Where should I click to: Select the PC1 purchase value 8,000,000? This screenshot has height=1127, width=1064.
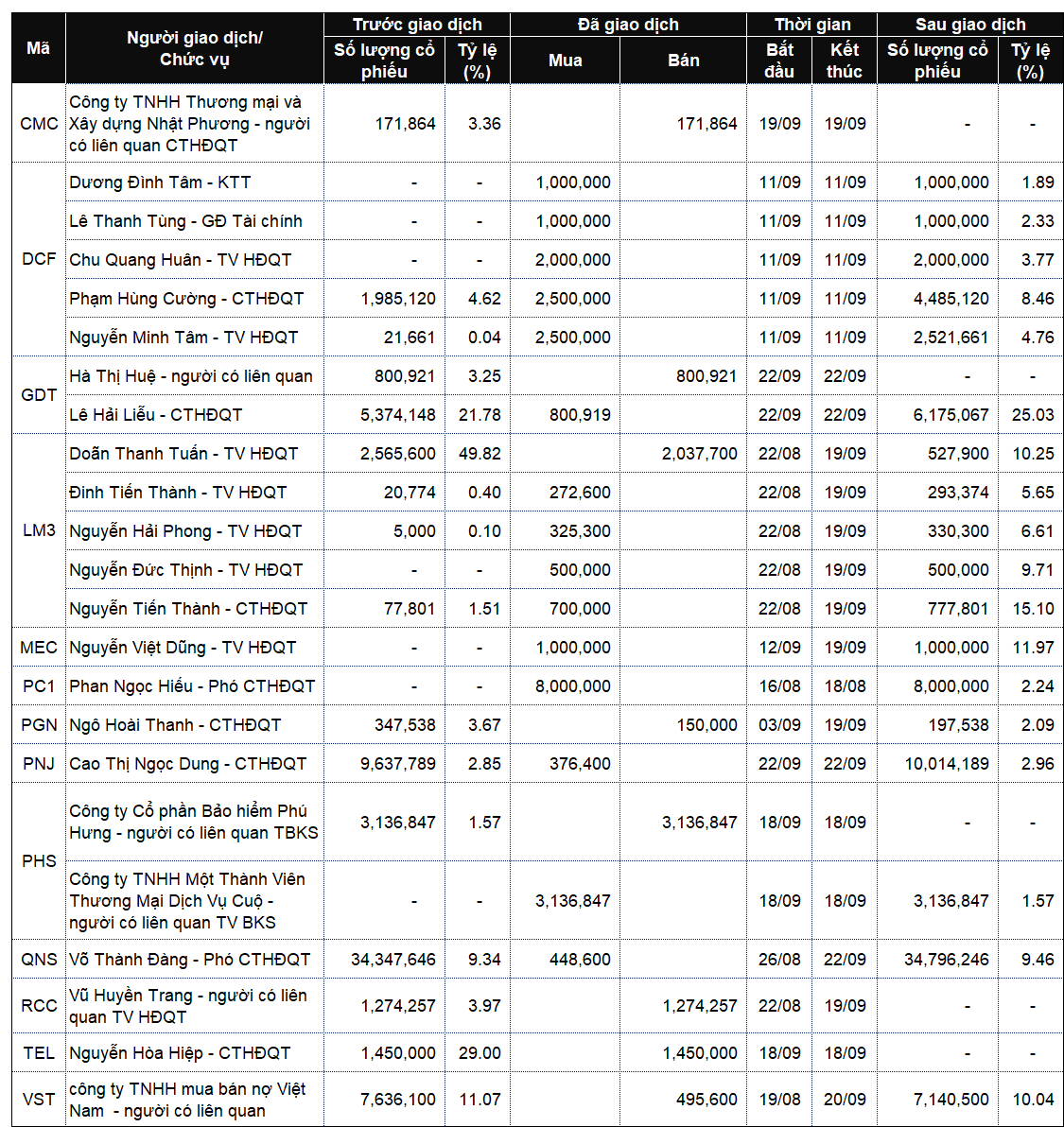point(572,686)
